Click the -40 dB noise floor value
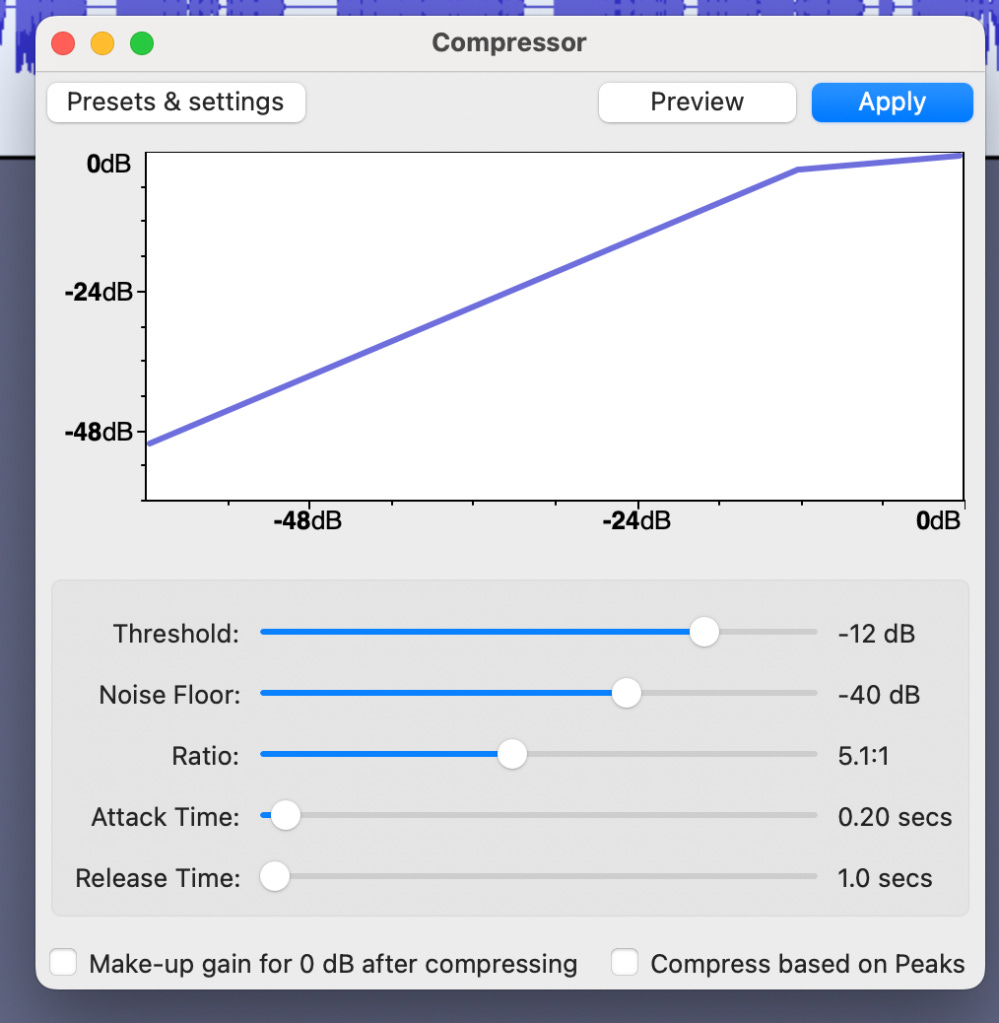 [878, 695]
